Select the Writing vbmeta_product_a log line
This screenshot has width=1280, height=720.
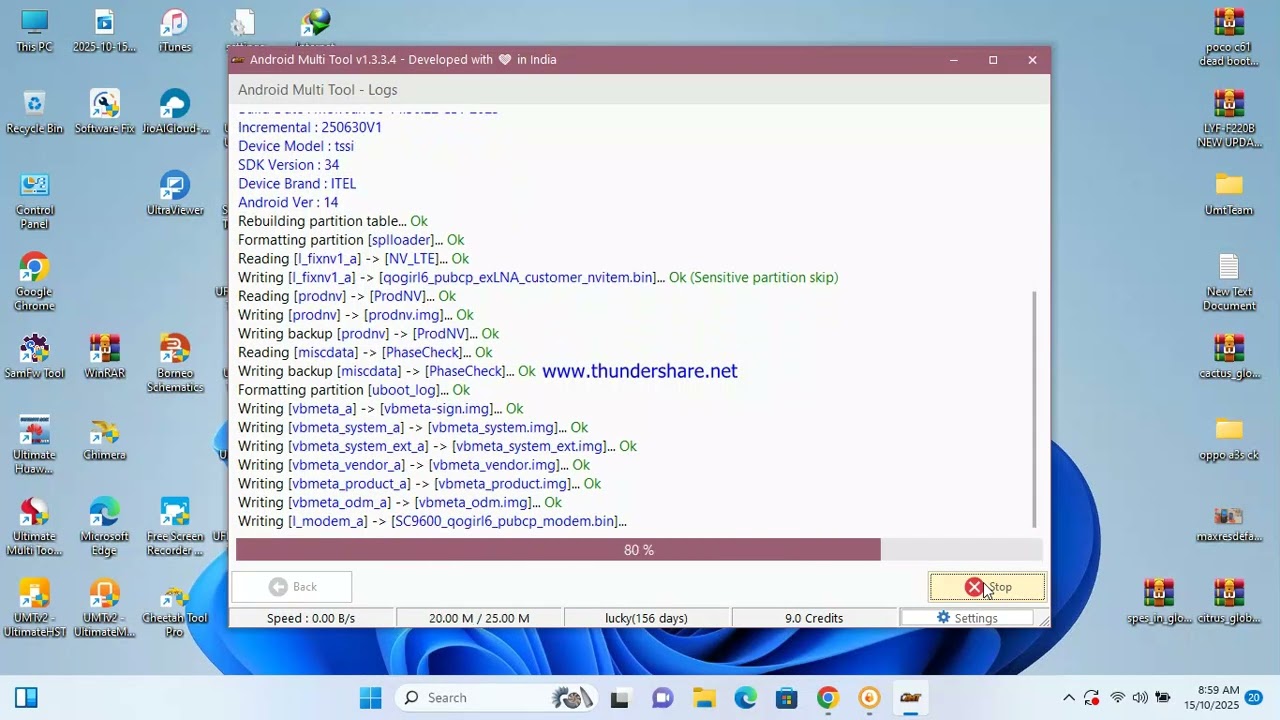(419, 484)
